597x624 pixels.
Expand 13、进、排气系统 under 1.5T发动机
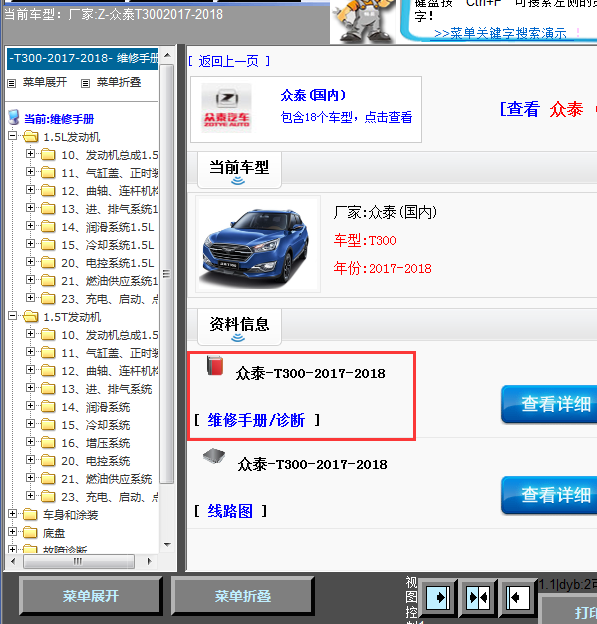pos(30,387)
